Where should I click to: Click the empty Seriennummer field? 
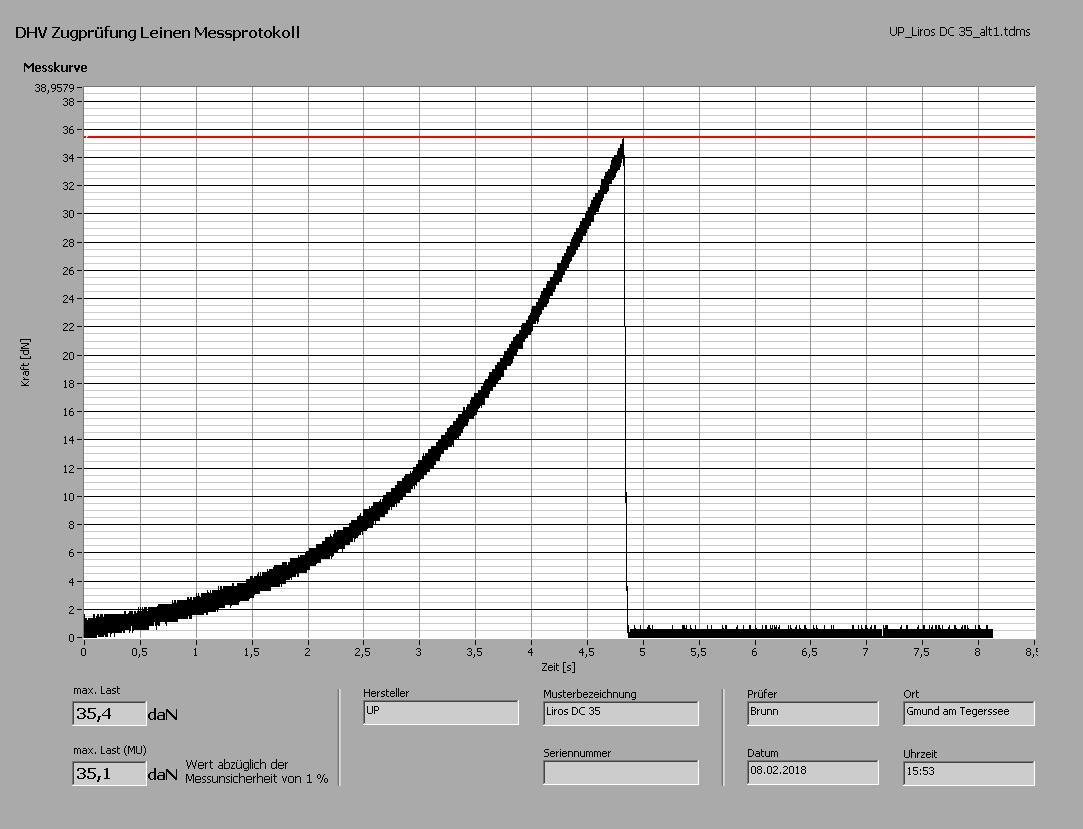pyautogui.click(x=621, y=773)
